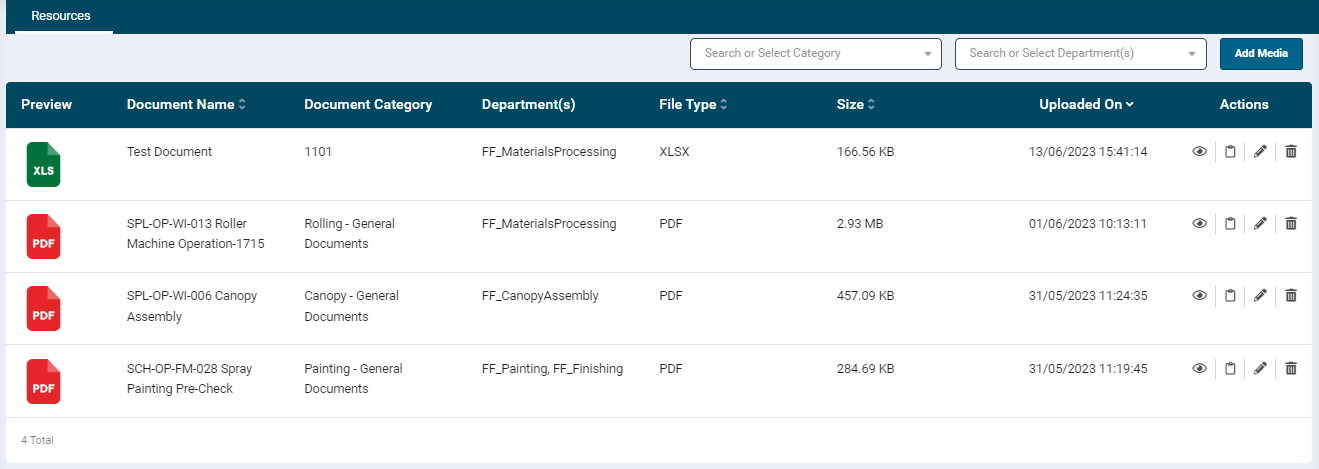The image size is (1319, 469).
Task: Open the XLS thumbnail for Test Document
Action: 43,164
